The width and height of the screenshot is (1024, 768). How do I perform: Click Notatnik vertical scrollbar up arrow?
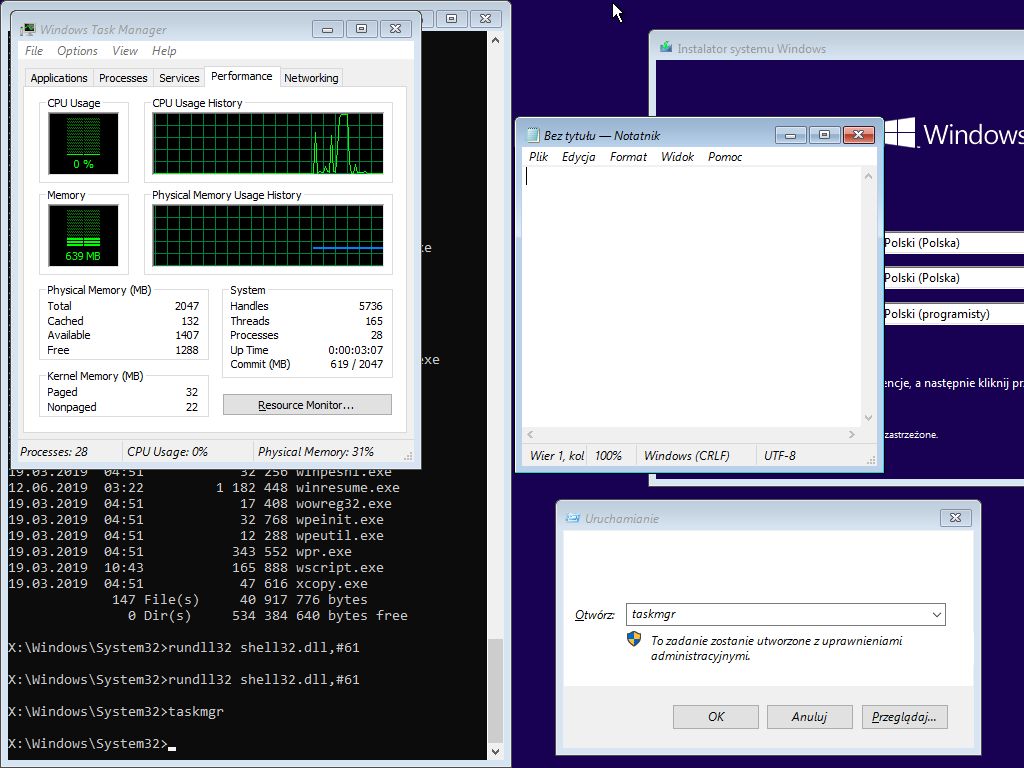pos(869,176)
